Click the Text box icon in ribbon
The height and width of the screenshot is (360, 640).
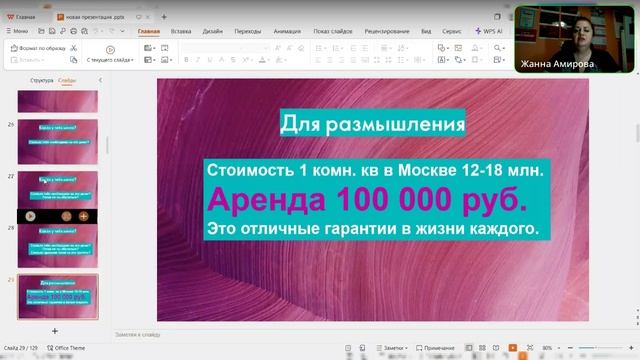[442, 60]
